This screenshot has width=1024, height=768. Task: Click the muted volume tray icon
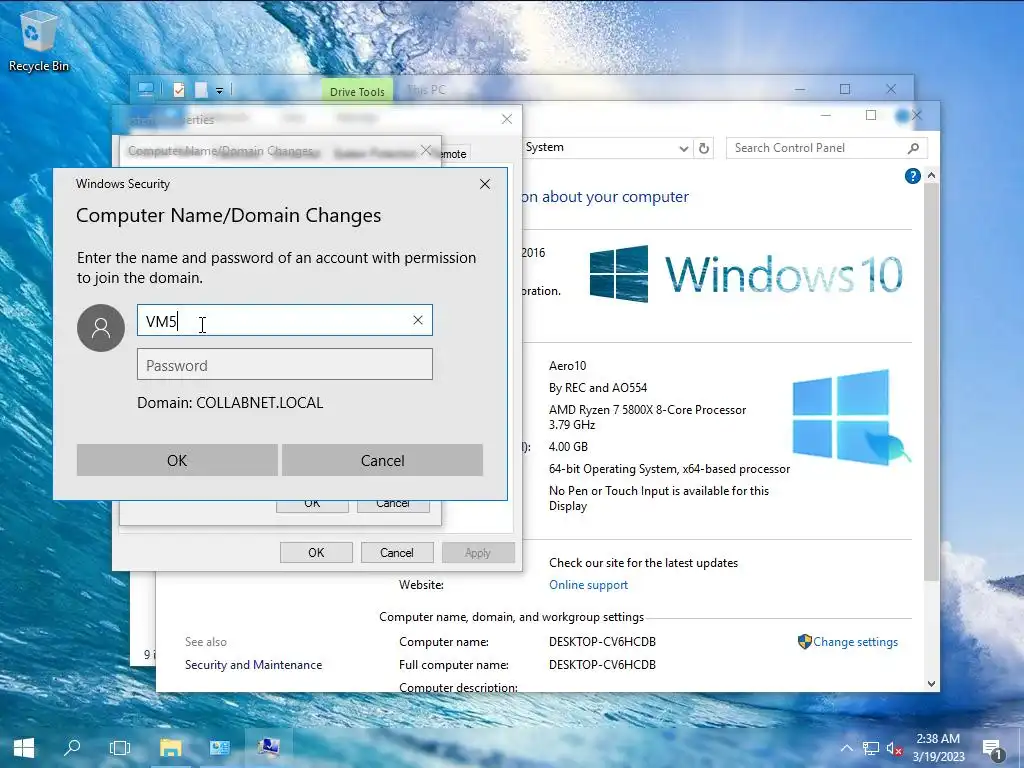pyautogui.click(x=894, y=748)
